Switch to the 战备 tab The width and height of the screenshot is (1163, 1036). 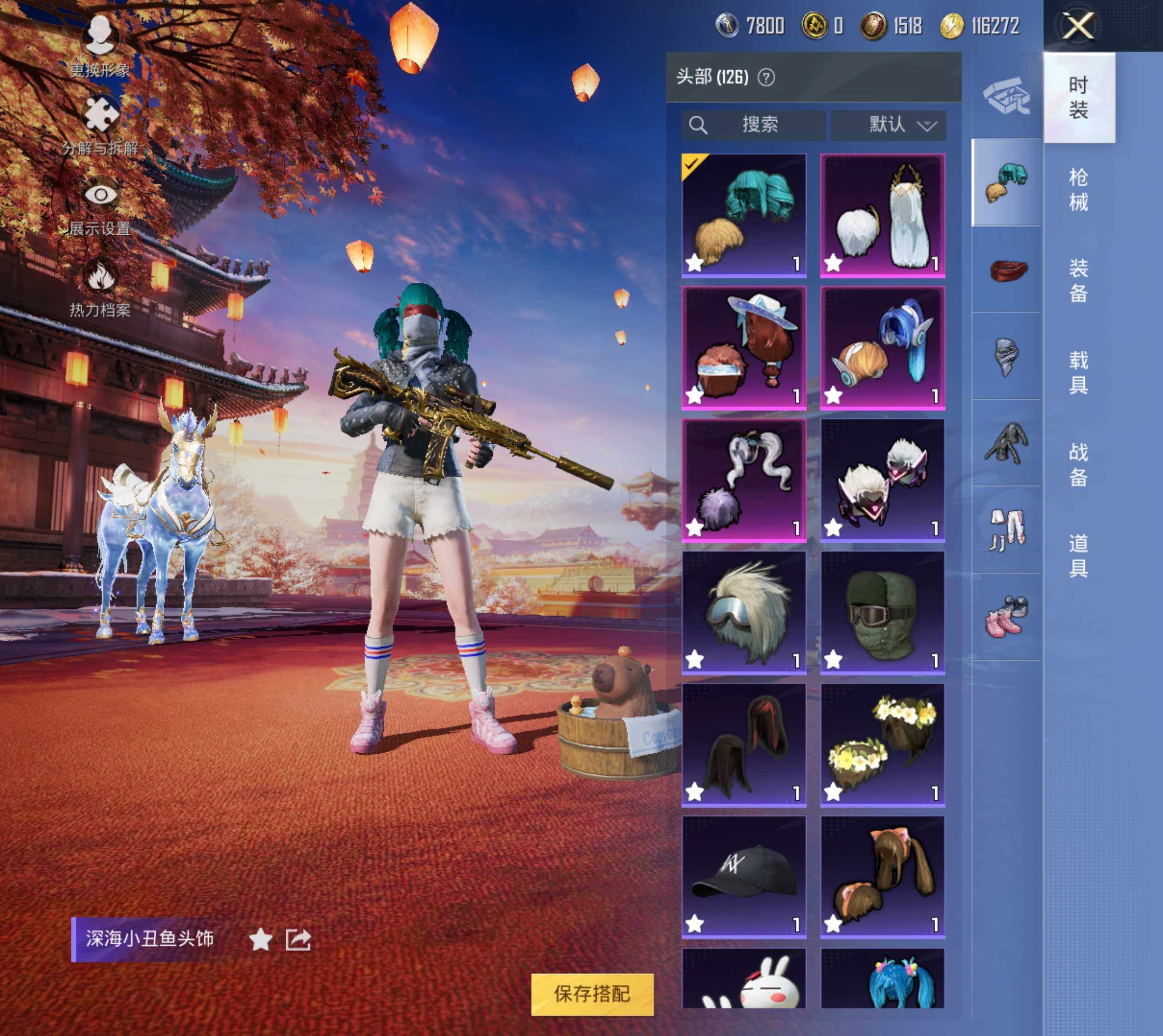(x=1079, y=464)
